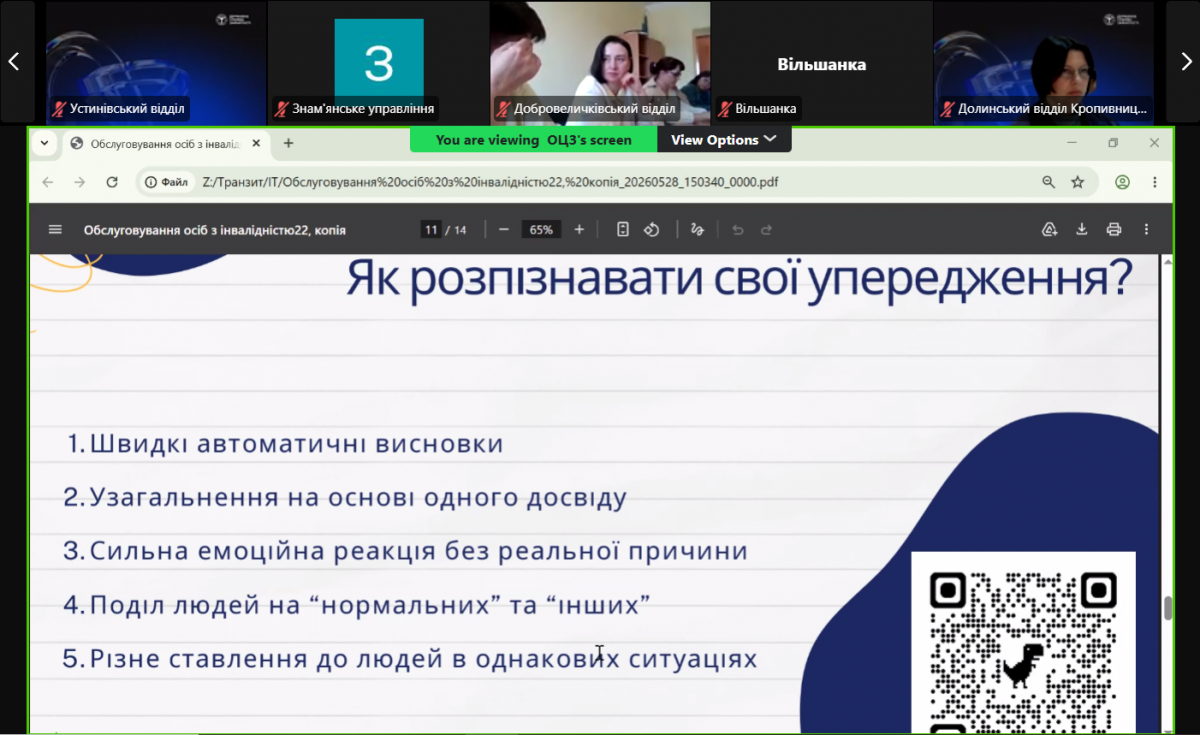Open PDF viewer more actions menu
Viewport: 1200px width, 735px height.
(1146, 230)
